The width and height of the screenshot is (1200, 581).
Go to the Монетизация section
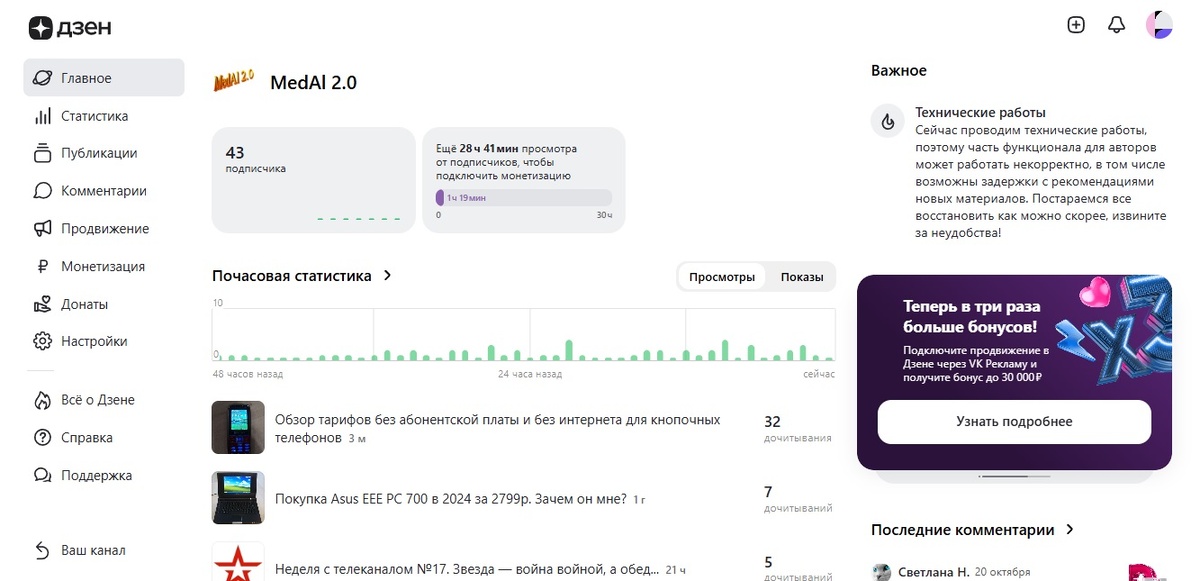click(104, 267)
